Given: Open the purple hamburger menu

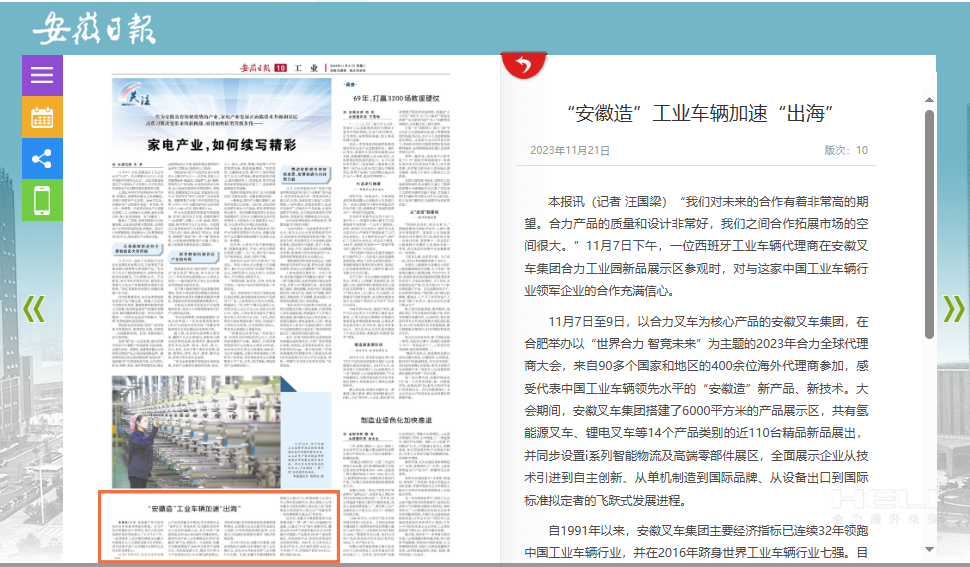Looking at the screenshot, I should 42,75.
